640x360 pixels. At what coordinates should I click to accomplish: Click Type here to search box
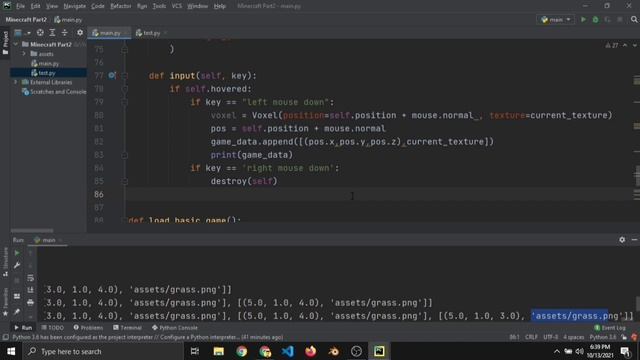click(x=103, y=351)
